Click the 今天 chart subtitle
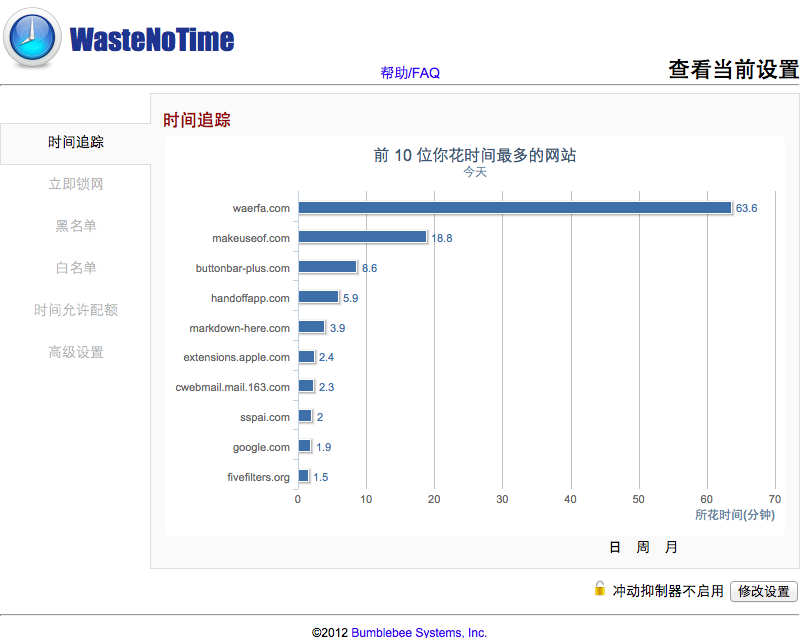 pos(475,172)
